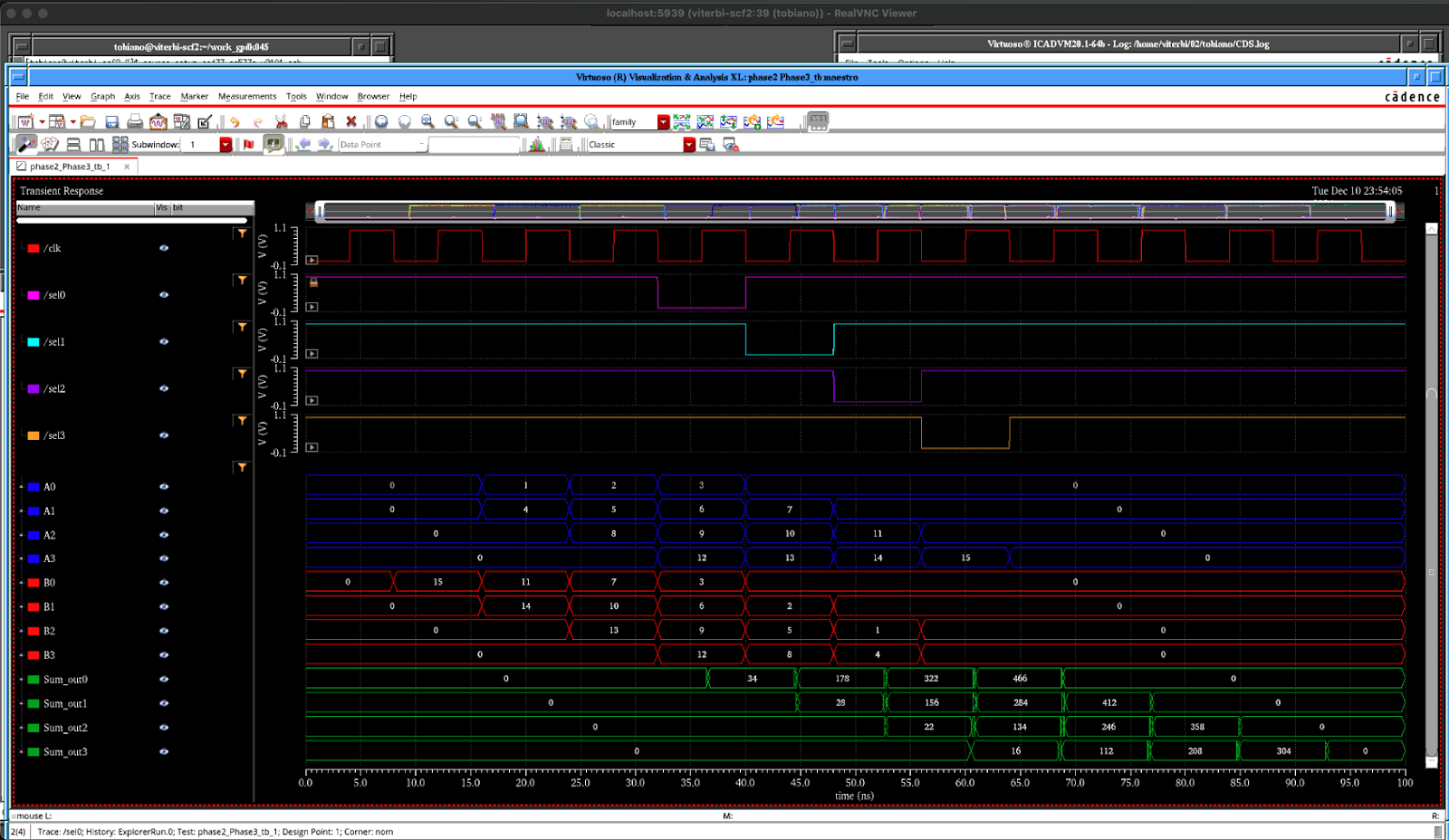Toggle visibility eye for /sel3
The width and height of the screenshot is (1449, 840).
point(164,435)
